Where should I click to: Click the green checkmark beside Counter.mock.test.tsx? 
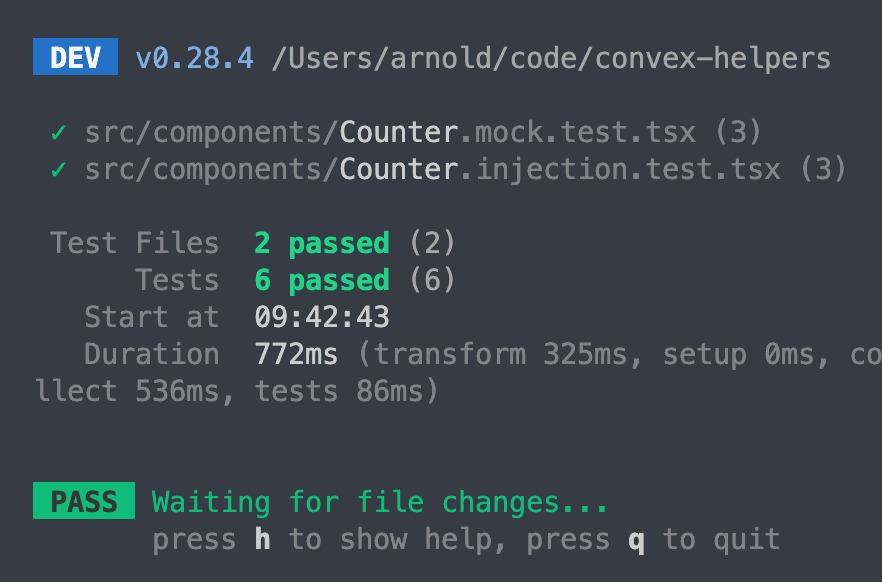coord(58,132)
